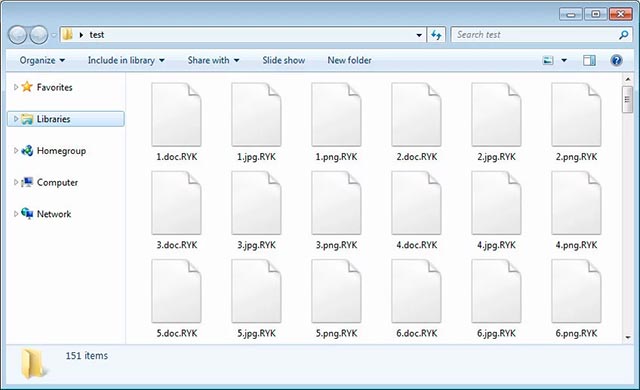The height and width of the screenshot is (390, 640).
Task: Select file icon 5.png.RYK
Action: point(336,291)
